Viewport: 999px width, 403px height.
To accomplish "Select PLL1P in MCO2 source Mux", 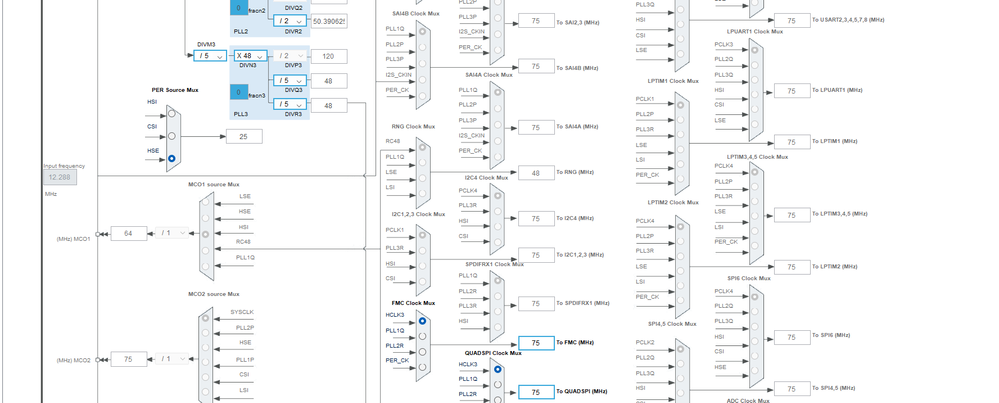I will [x=205, y=364].
